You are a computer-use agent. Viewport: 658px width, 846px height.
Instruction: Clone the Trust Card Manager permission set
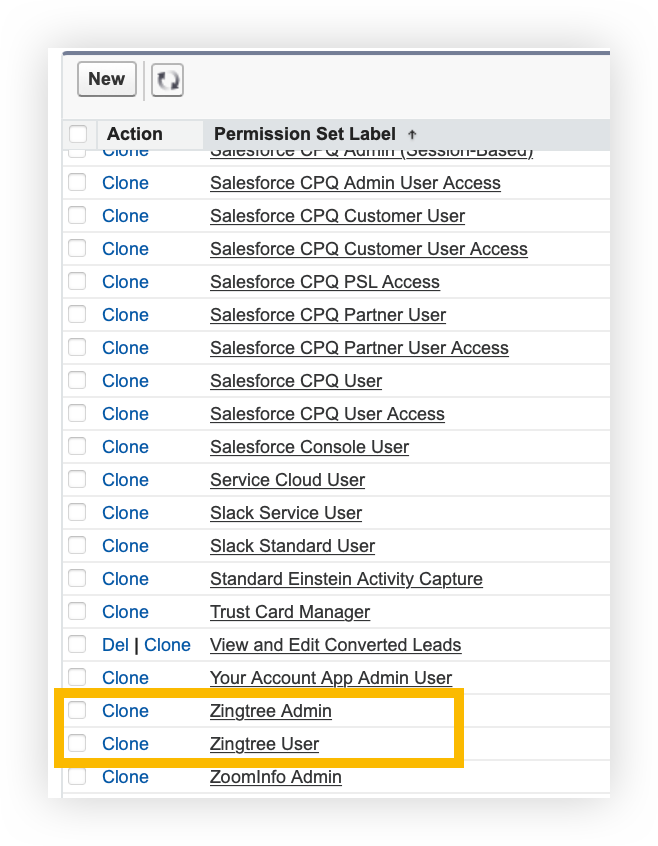125,612
